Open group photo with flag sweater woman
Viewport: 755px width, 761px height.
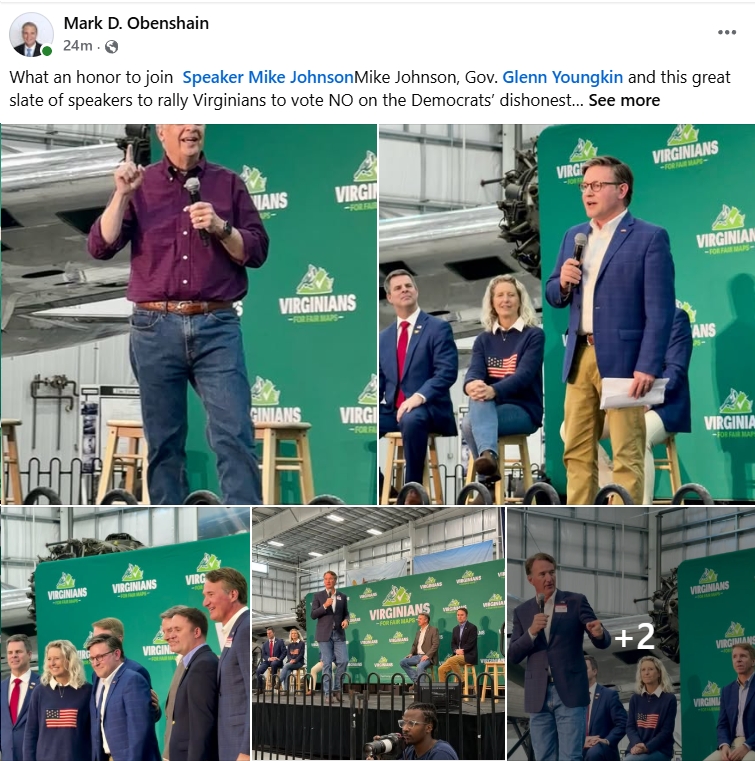pyautogui.click(x=125, y=634)
